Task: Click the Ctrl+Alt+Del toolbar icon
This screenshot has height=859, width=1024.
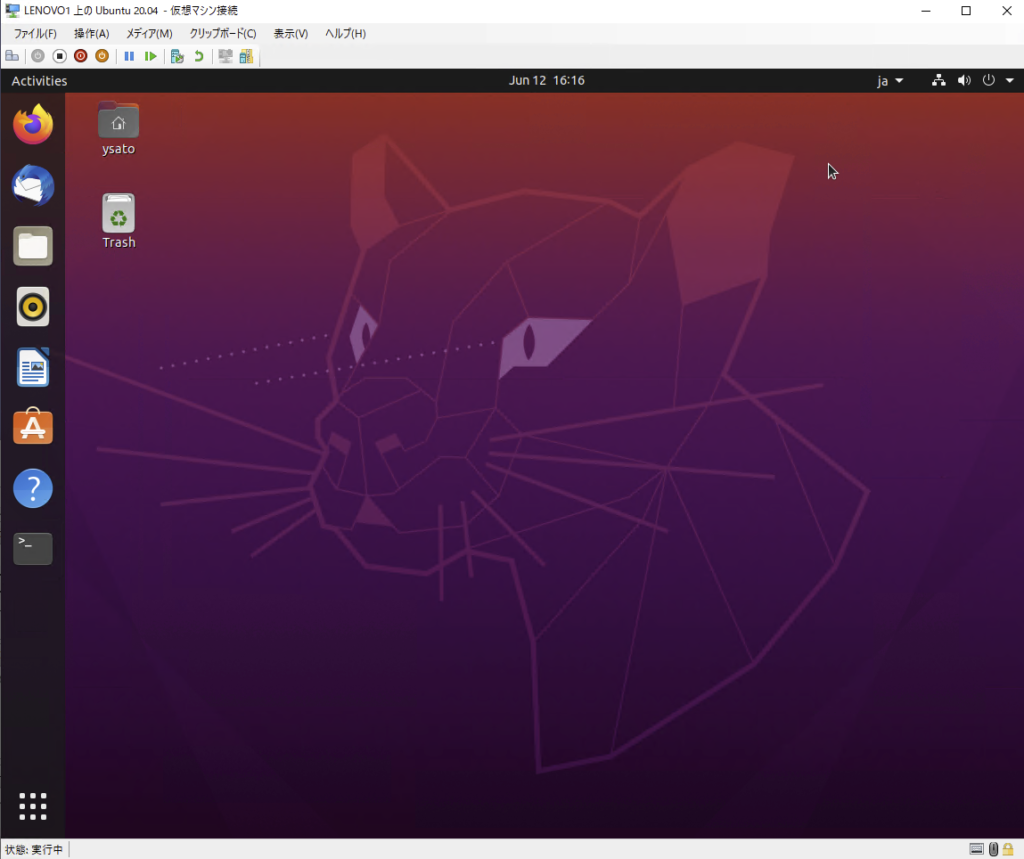Action: coord(12,56)
